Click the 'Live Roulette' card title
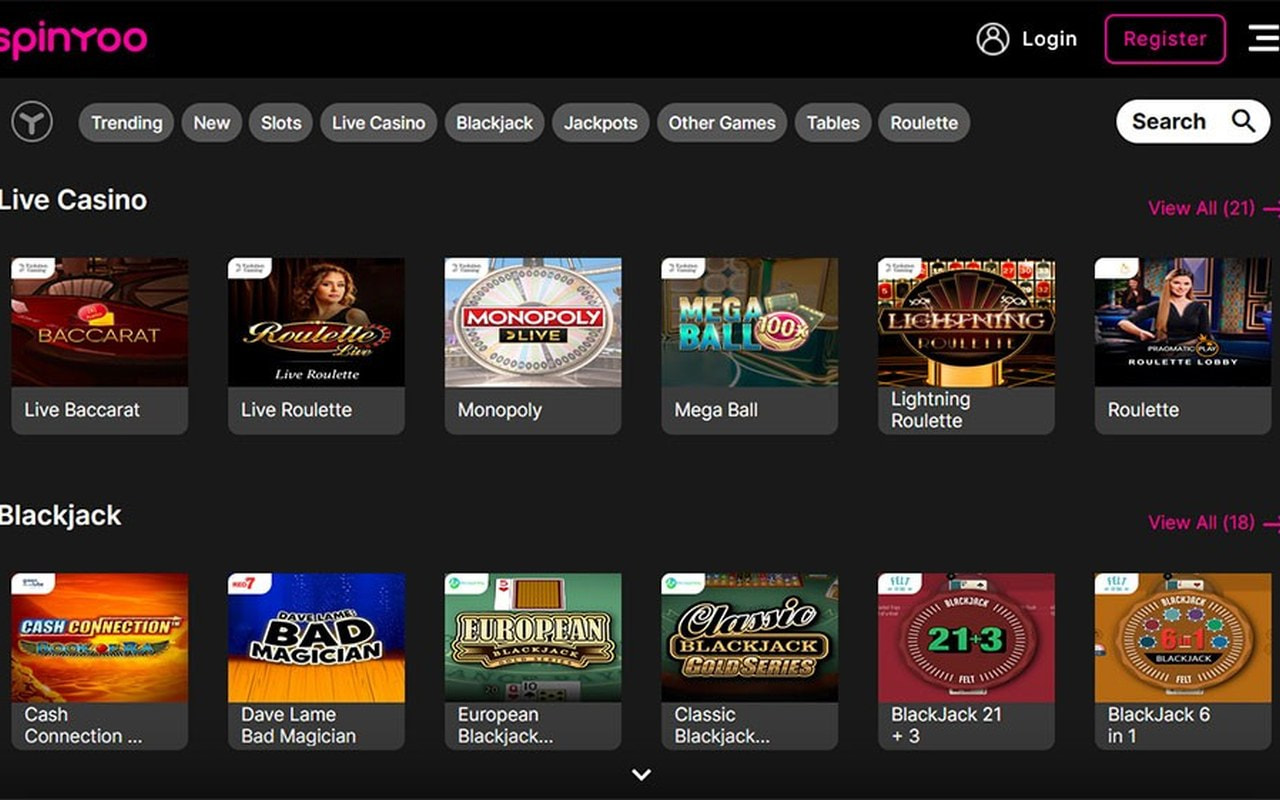 point(296,410)
